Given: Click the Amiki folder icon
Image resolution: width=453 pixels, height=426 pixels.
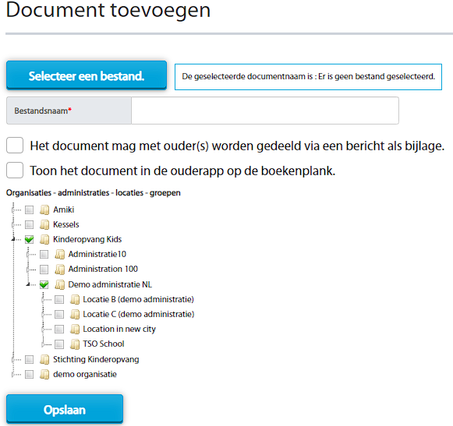Looking at the screenshot, I should [44, 210].
